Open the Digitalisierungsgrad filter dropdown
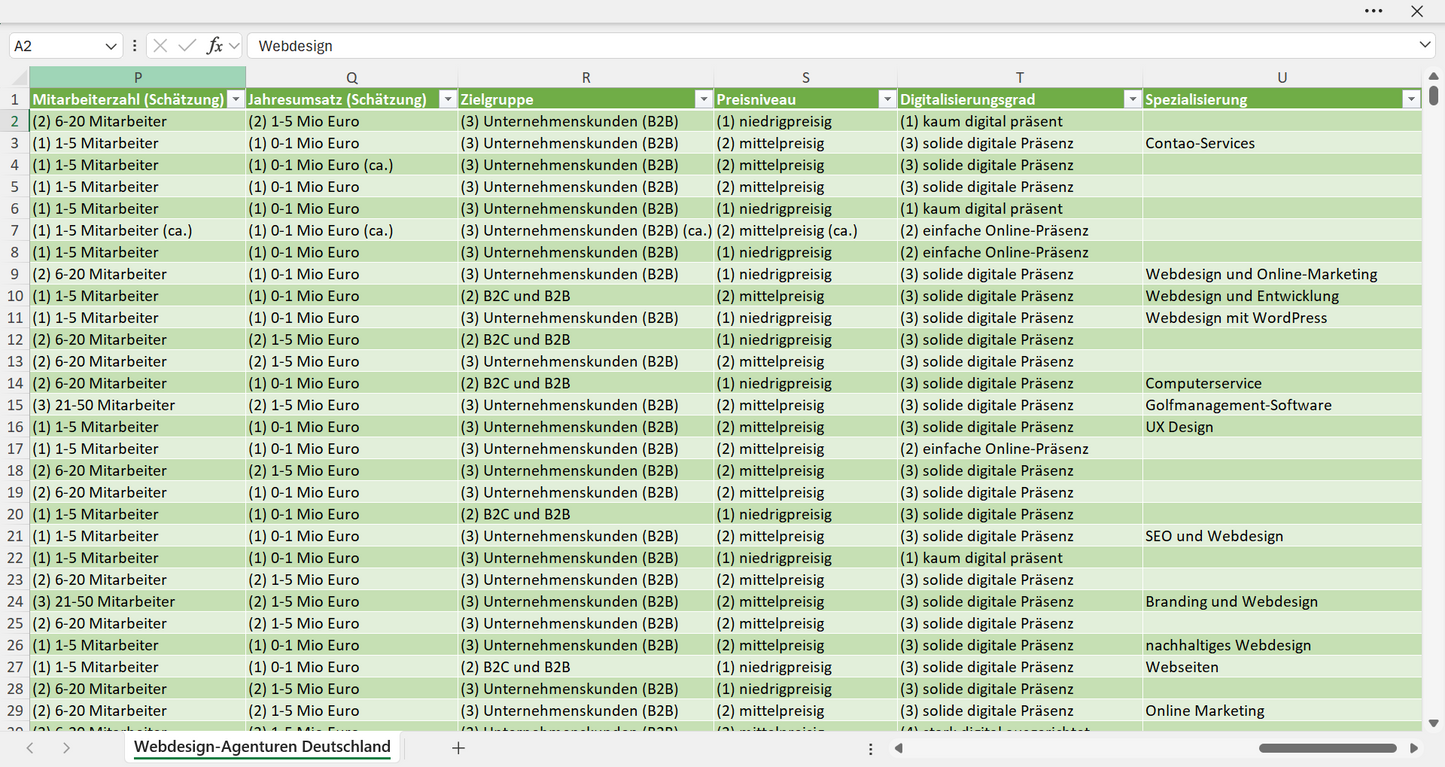 (1132, 99)
